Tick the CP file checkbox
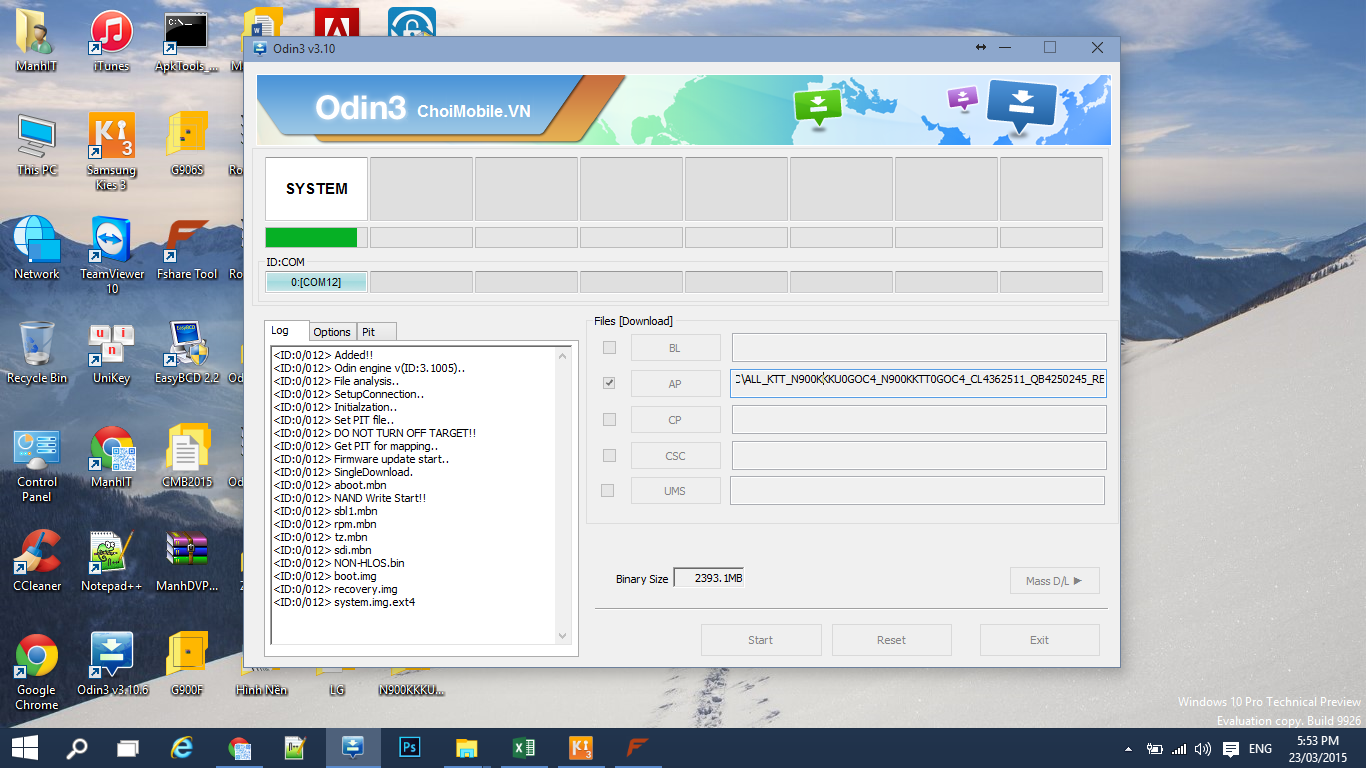The height and width of the screenshot is (768, 1366). point(609,419)
